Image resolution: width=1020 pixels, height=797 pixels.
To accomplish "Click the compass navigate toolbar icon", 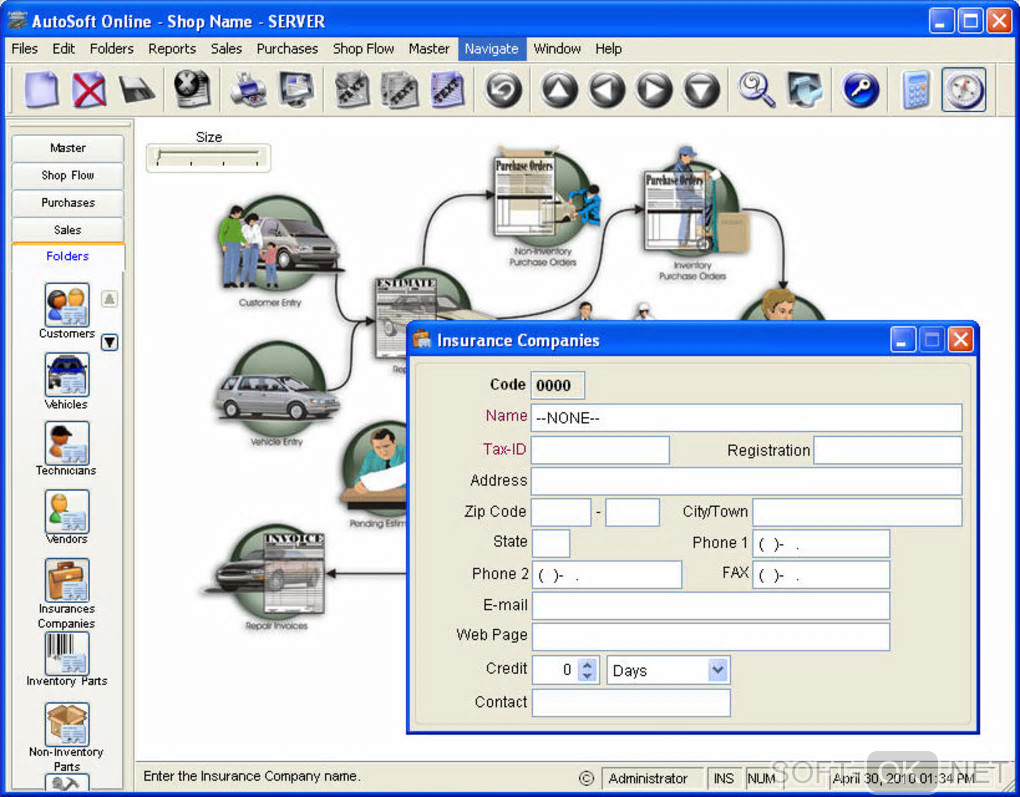I will (x=964, y=89).
